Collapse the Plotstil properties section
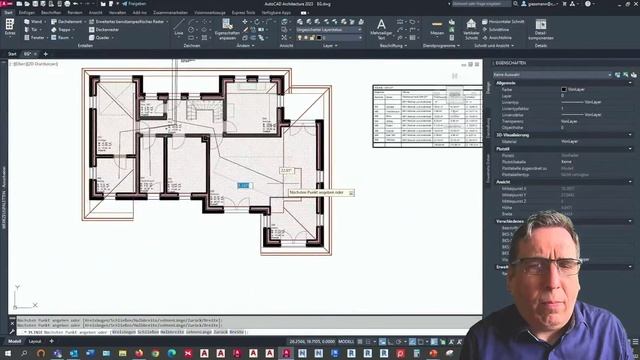640x360 pixels. tap(630, 149)
